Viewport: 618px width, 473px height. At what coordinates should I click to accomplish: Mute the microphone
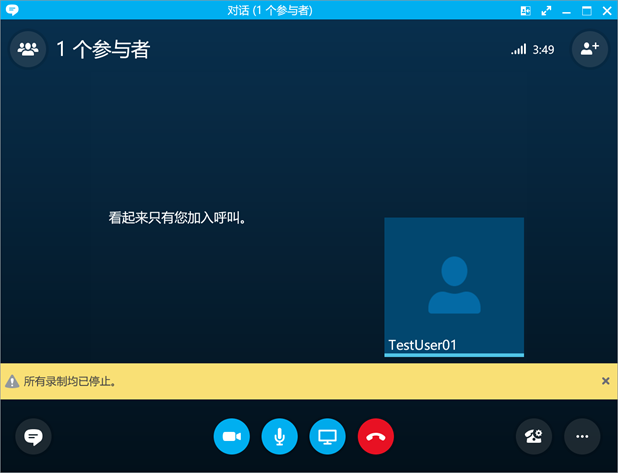pyautogui.click(x=280, y=436)
